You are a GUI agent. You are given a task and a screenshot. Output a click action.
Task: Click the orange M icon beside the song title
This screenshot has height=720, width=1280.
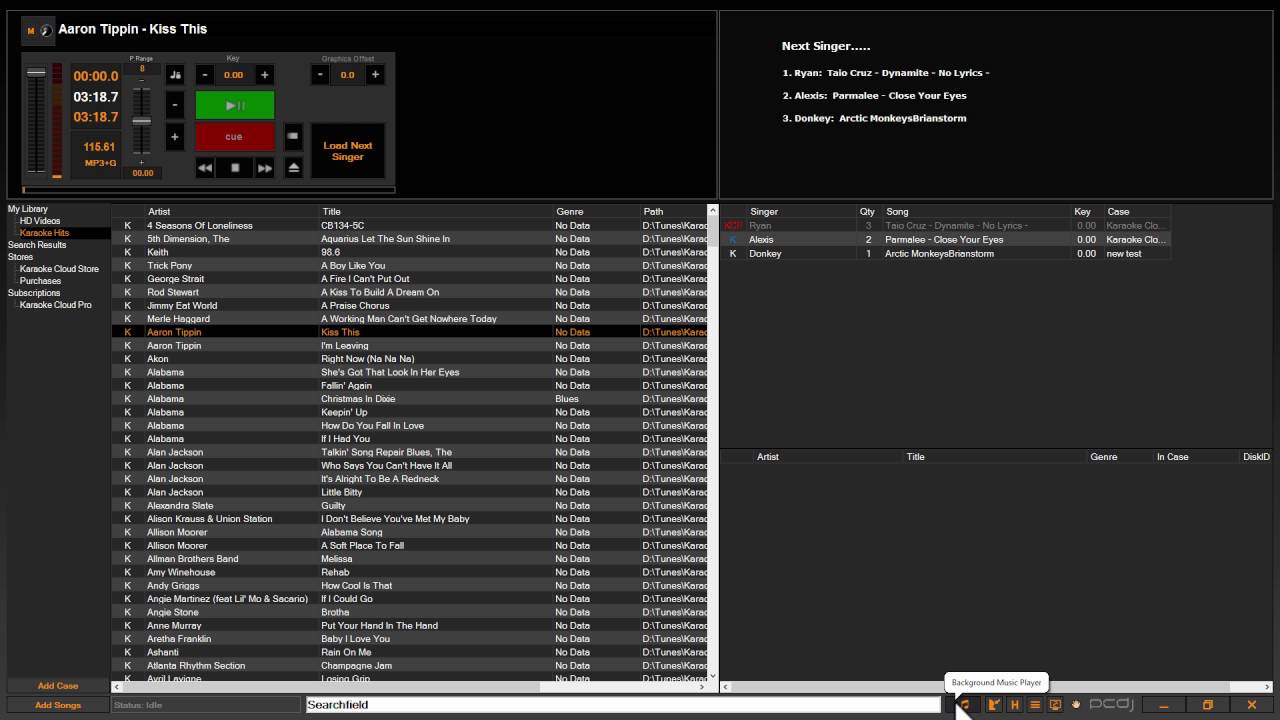(30, 31)
